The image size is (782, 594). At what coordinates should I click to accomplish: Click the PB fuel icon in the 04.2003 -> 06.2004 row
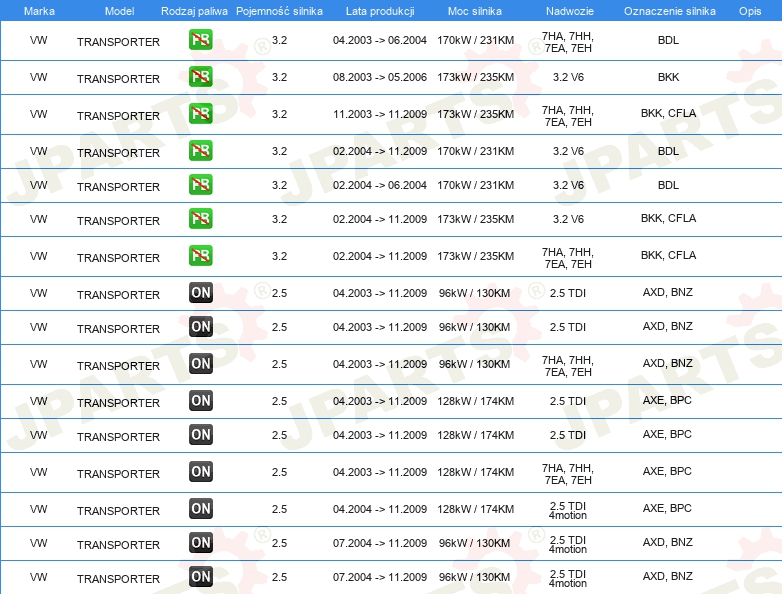point(200,41)
